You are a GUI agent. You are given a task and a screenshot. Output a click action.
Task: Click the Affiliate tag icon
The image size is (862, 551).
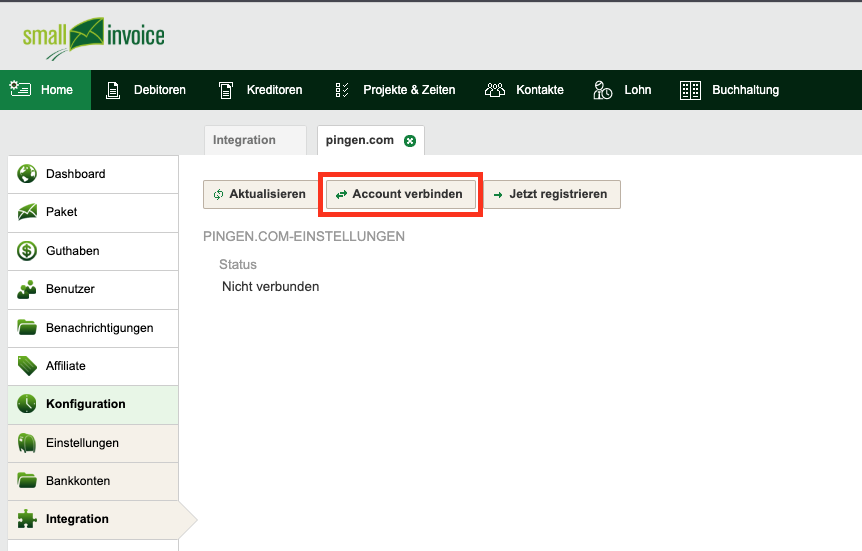tap(27, 366)
